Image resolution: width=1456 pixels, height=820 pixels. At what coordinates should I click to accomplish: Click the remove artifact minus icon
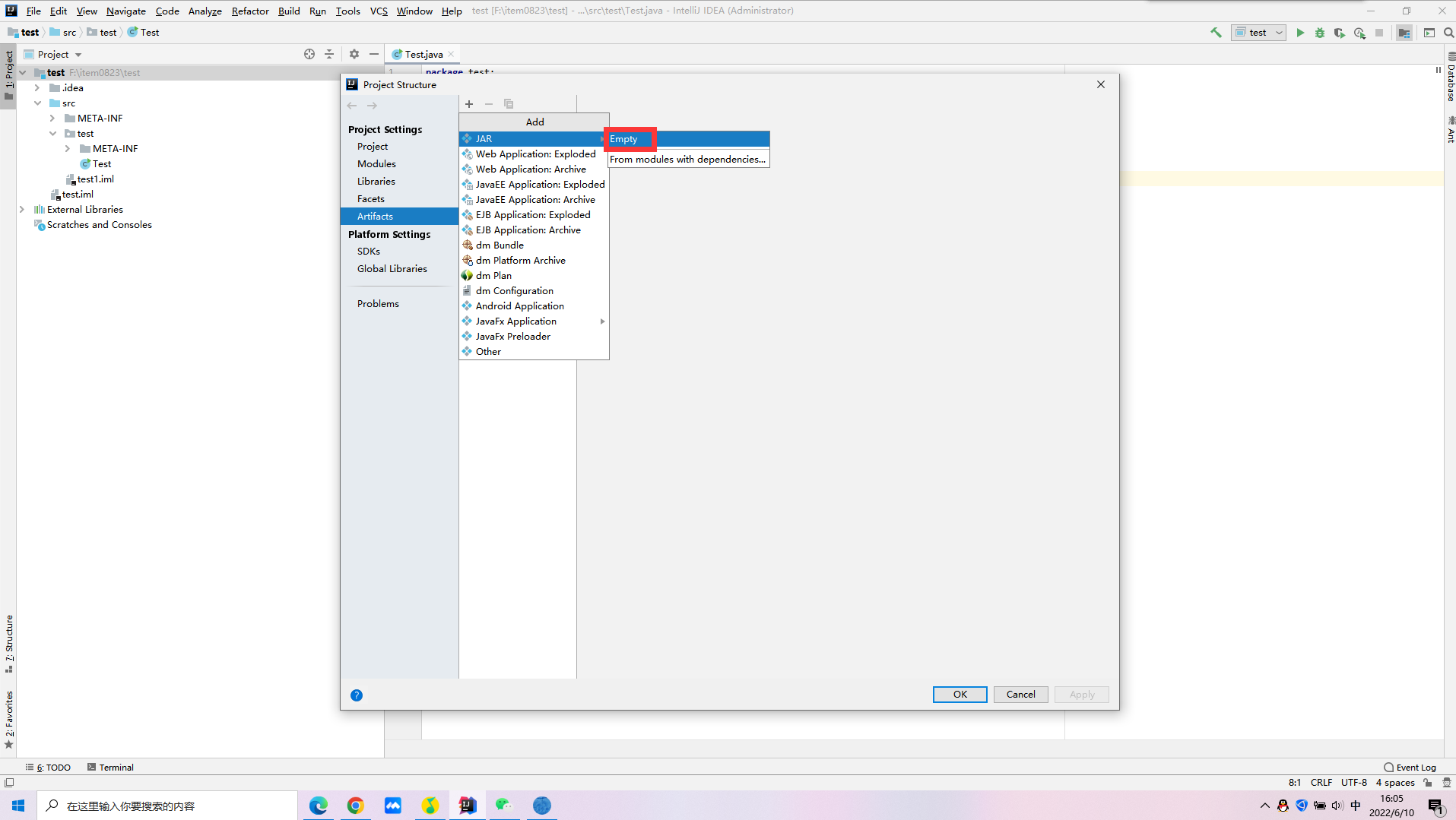(x=489, y=104)
